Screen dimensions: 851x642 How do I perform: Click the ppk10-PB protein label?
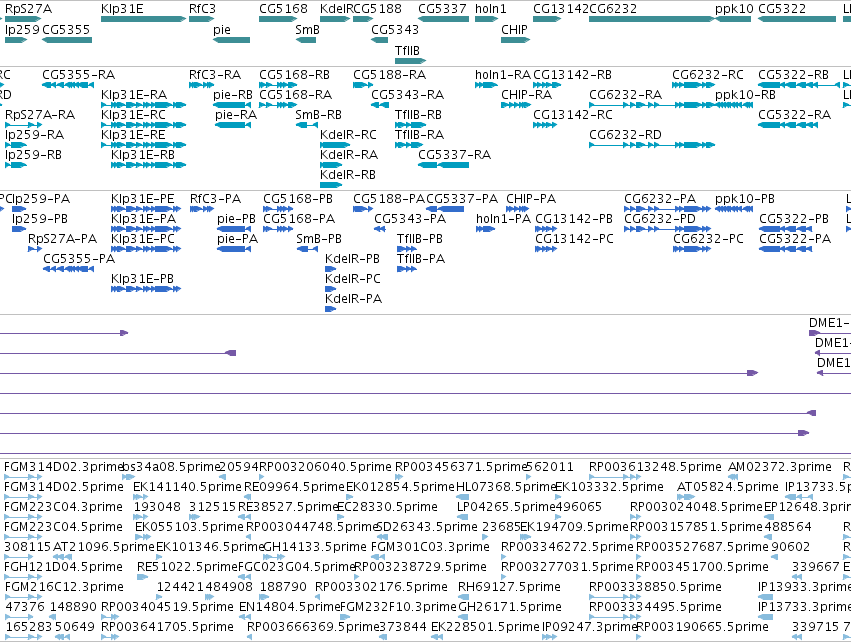tap(745, 199)
